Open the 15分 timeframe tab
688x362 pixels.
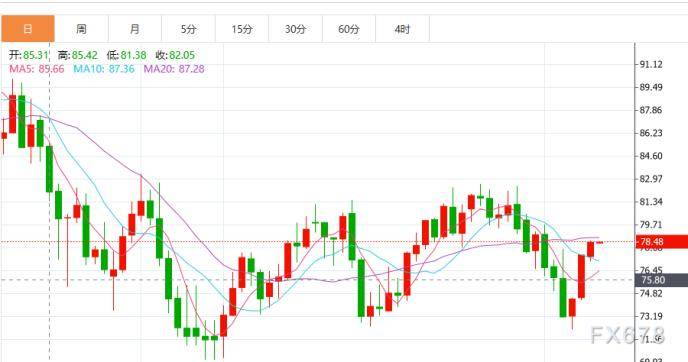coord(242,29)
